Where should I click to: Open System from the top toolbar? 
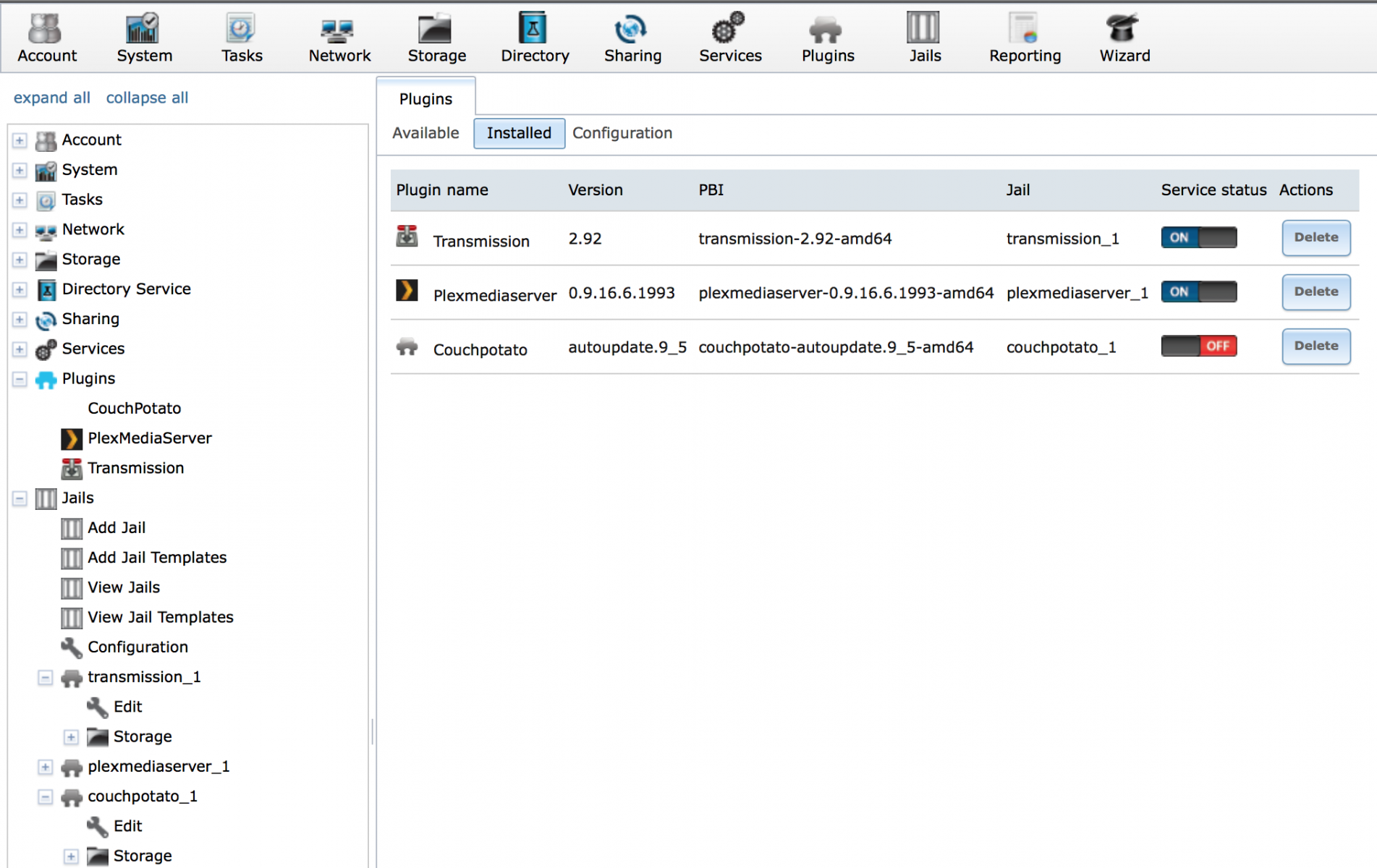[144, 38]
